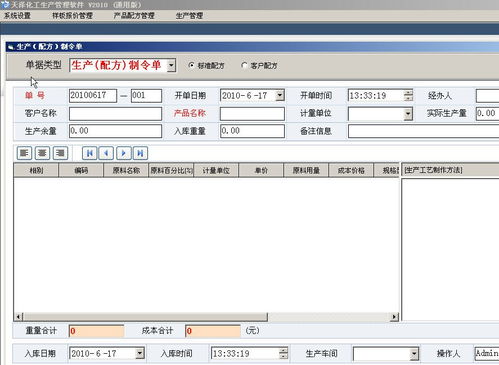Focus the 客户名称 input field

(115, 114)
